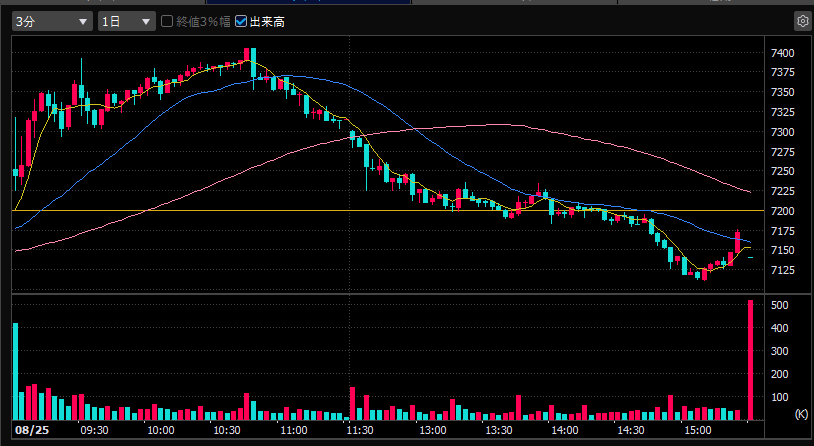Select the tallest closing volume bar
814x446 pixels.
click(x=750, y=360)
